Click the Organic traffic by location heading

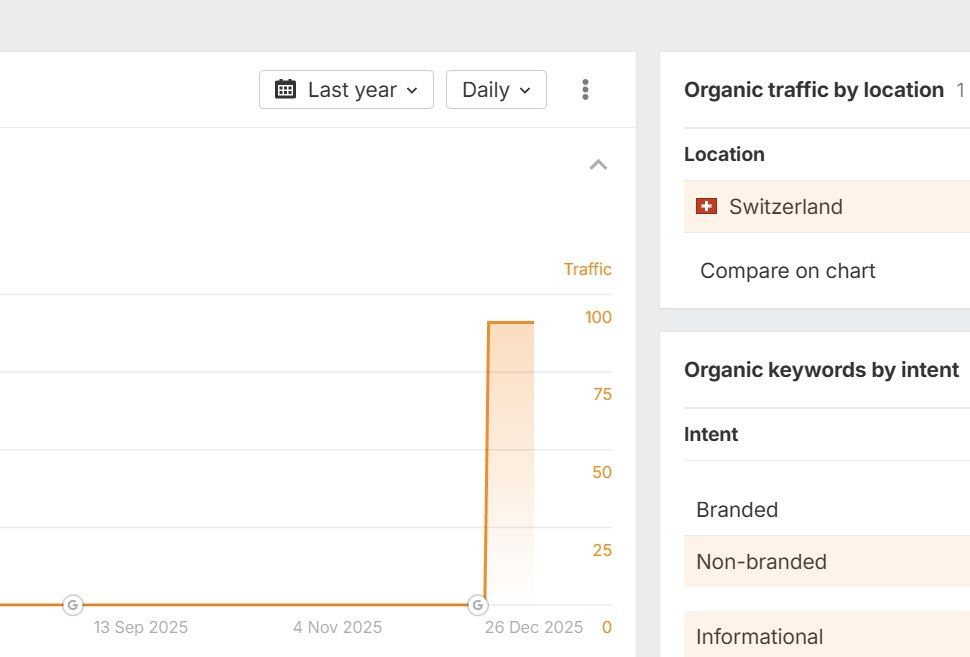tap(813, 90)
